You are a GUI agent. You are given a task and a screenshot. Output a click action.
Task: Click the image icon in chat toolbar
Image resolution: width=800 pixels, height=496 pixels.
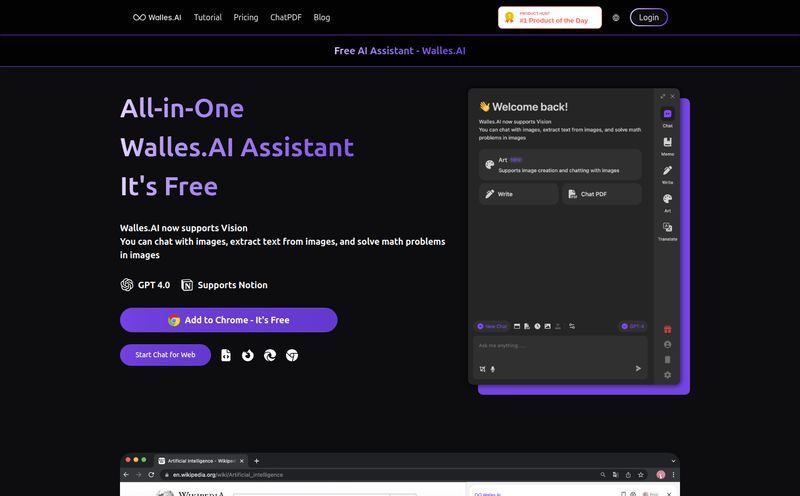pyautogui.click(x=547, y=326)
